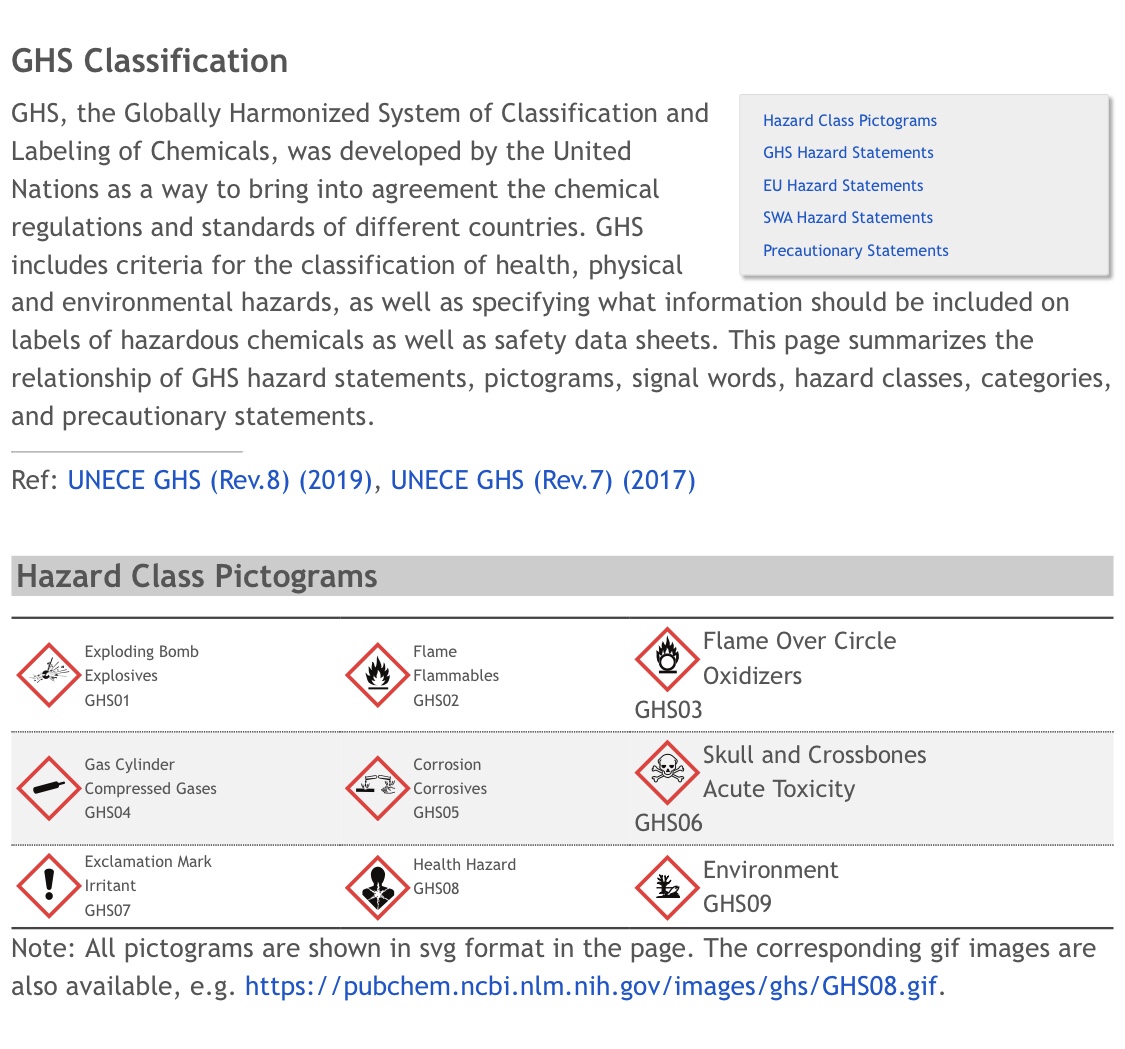This screenshot has width=1125, height=1049.
Task: Click the Gas Cylinder GHS04 pictogram
Action: click(x=47, y=789)
